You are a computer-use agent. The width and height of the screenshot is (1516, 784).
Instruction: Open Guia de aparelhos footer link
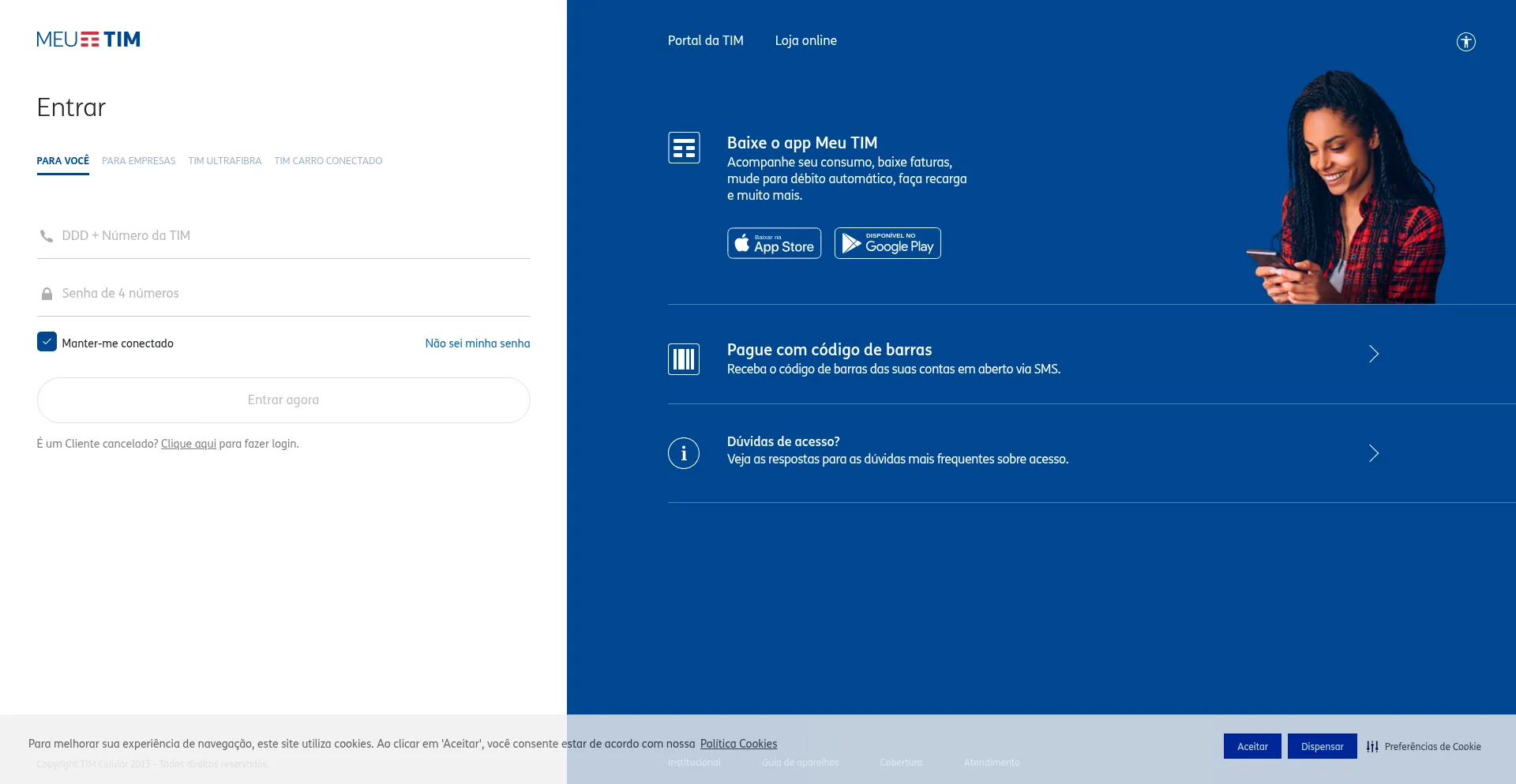coord(800,763)
